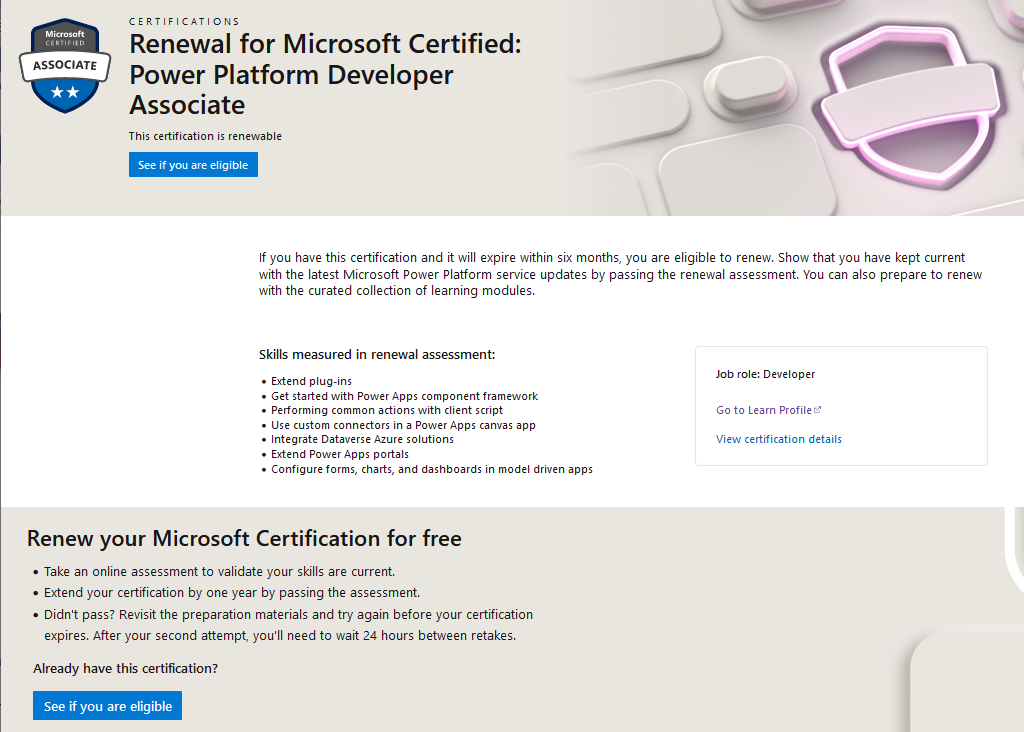Select 'Performing common actions with client script'
This screenshot has height=732, width=1024.
(x=387, y=410)
